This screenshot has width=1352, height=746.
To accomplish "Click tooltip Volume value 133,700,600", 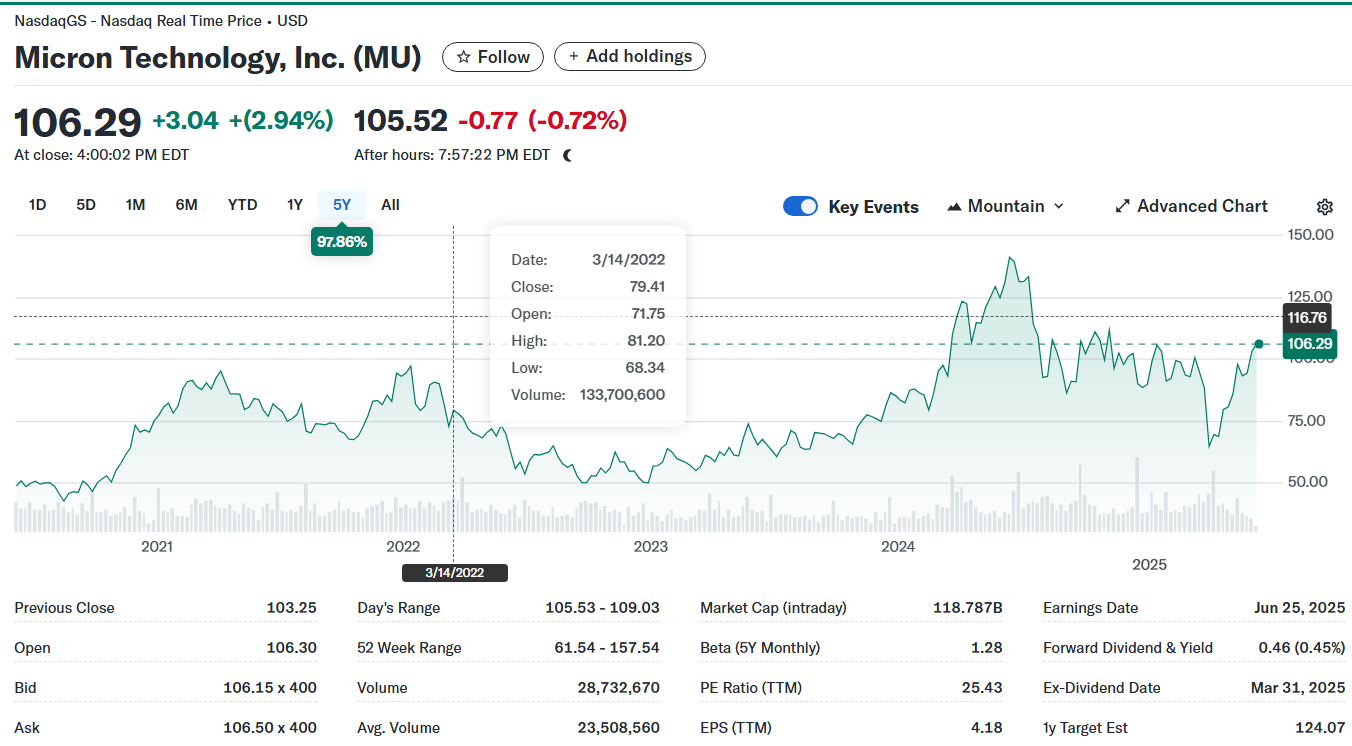I will click(x=622, y=395).
